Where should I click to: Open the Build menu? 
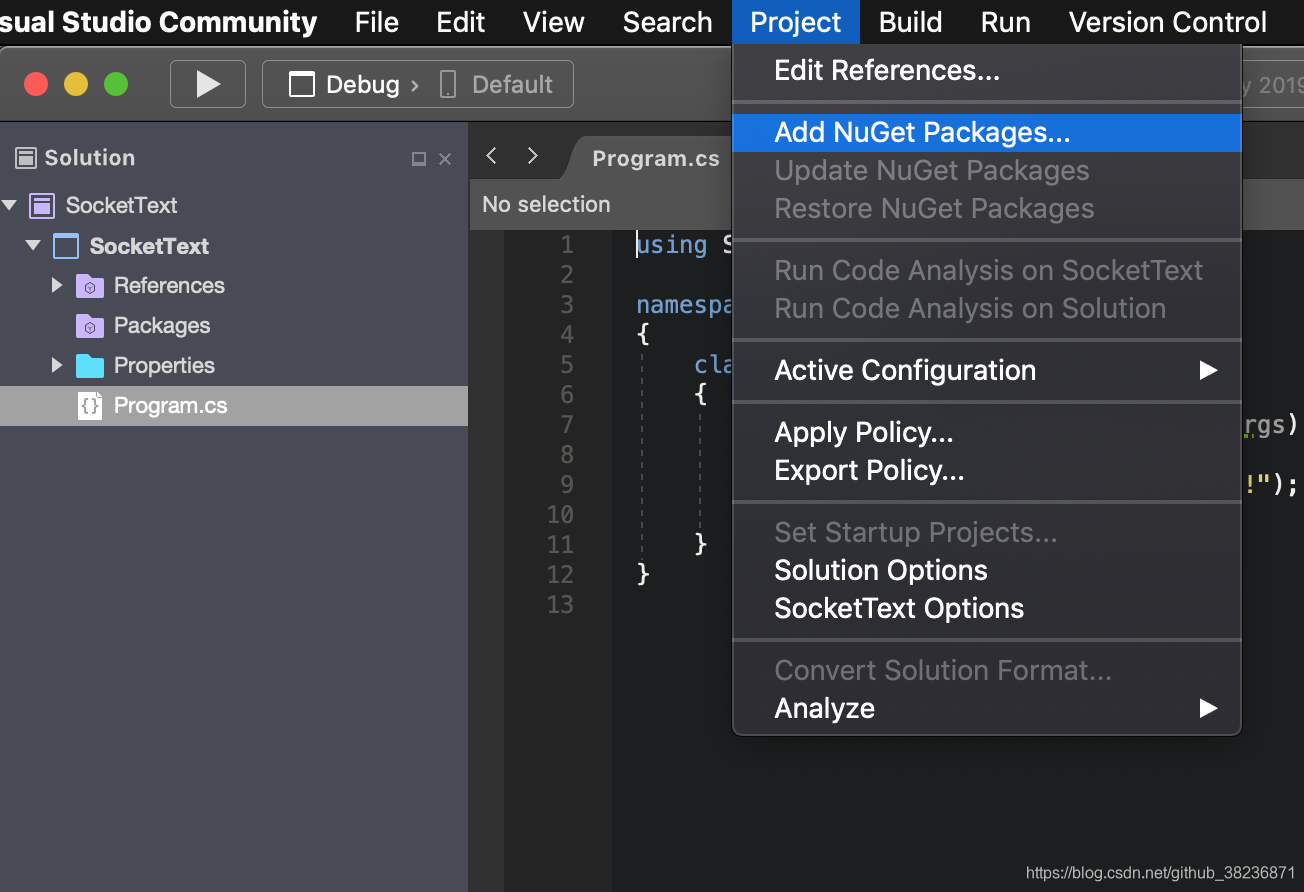(x=911, y=22)
